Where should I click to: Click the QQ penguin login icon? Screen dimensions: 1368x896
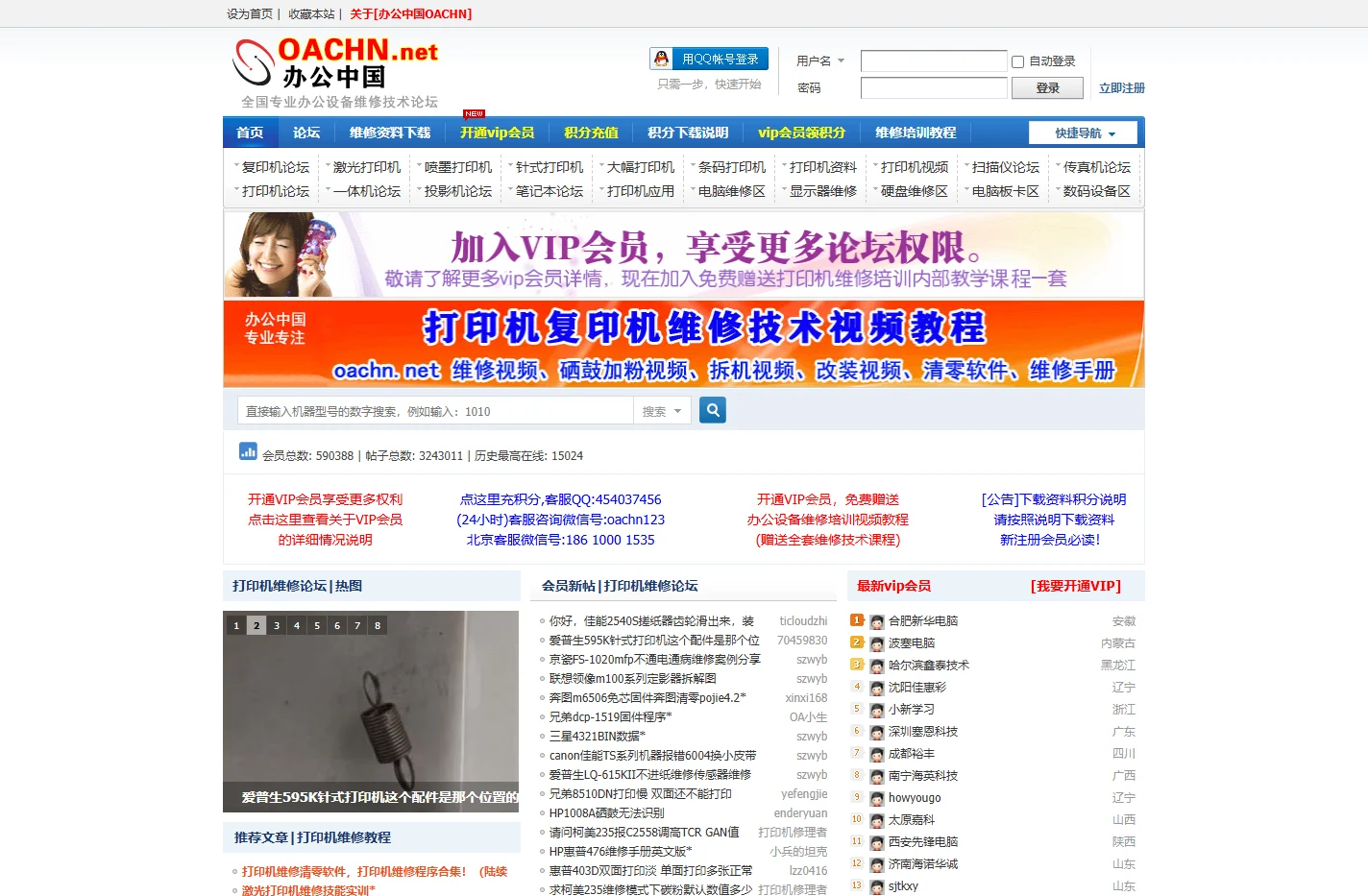click(x=661, y=59)
